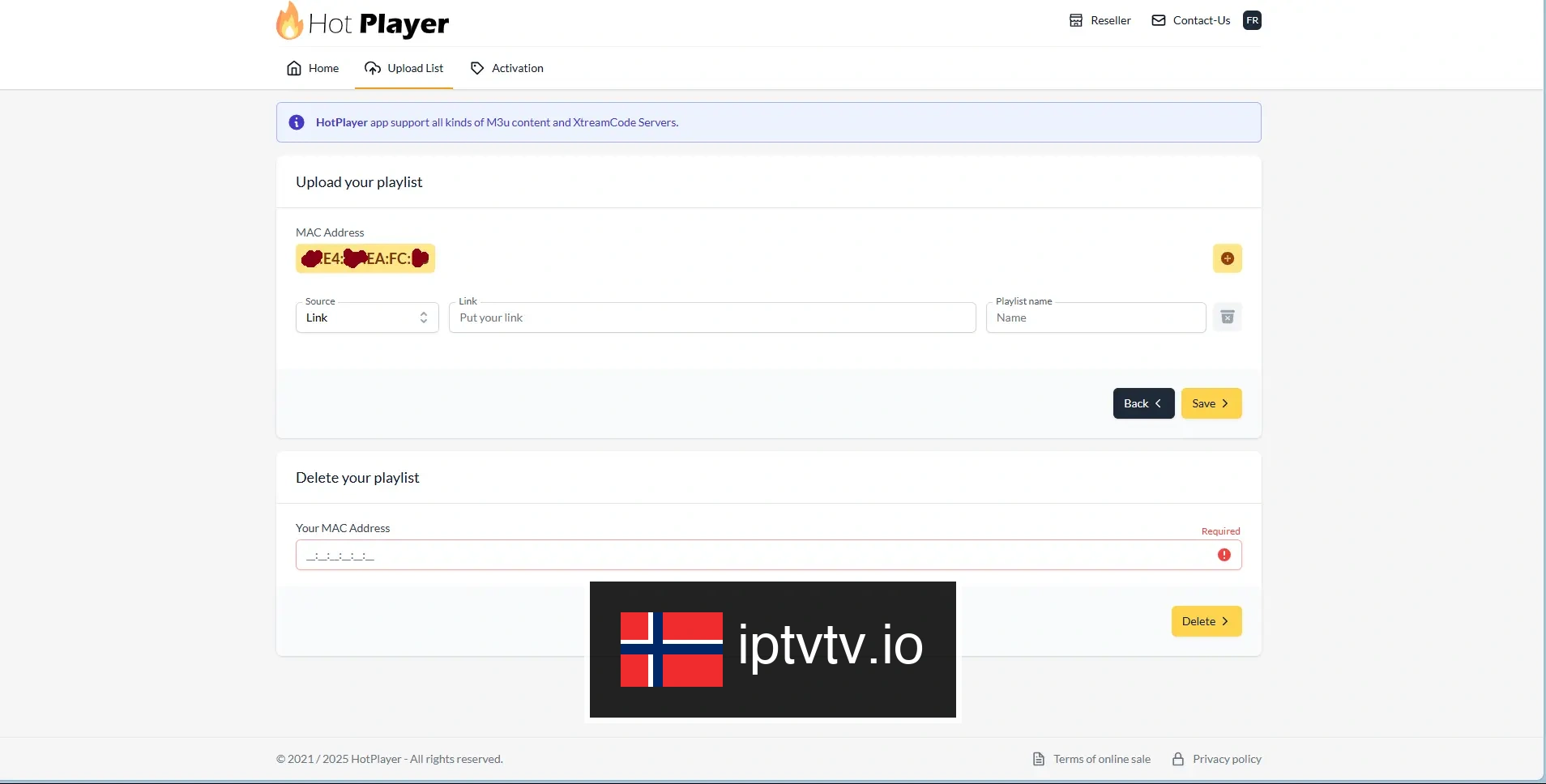Switch language via the FR badge
Screen dimensions: 1546x784
pyautogui.click(x=1253, y=20)
